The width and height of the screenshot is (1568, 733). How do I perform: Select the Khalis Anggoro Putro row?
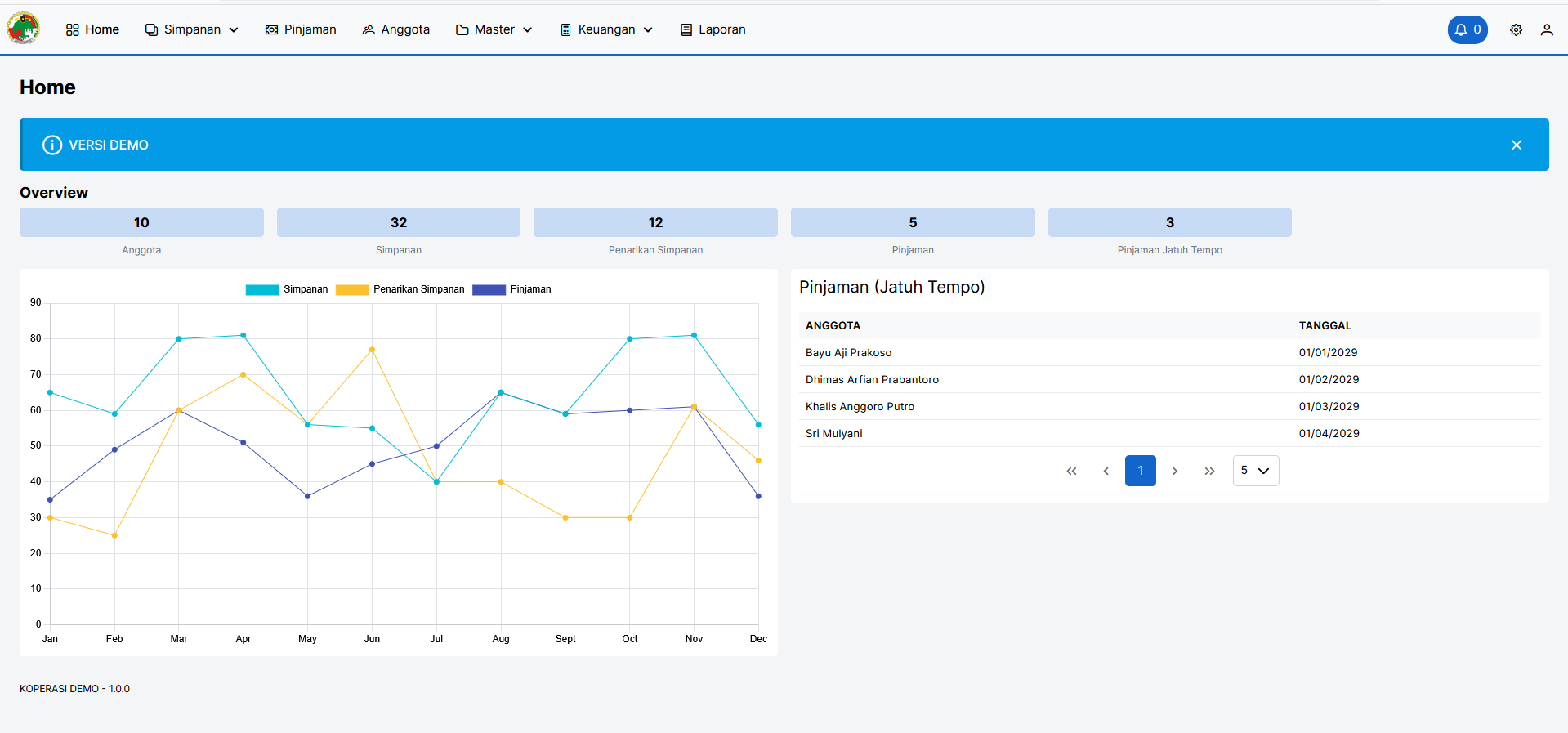click(1170, 407)
